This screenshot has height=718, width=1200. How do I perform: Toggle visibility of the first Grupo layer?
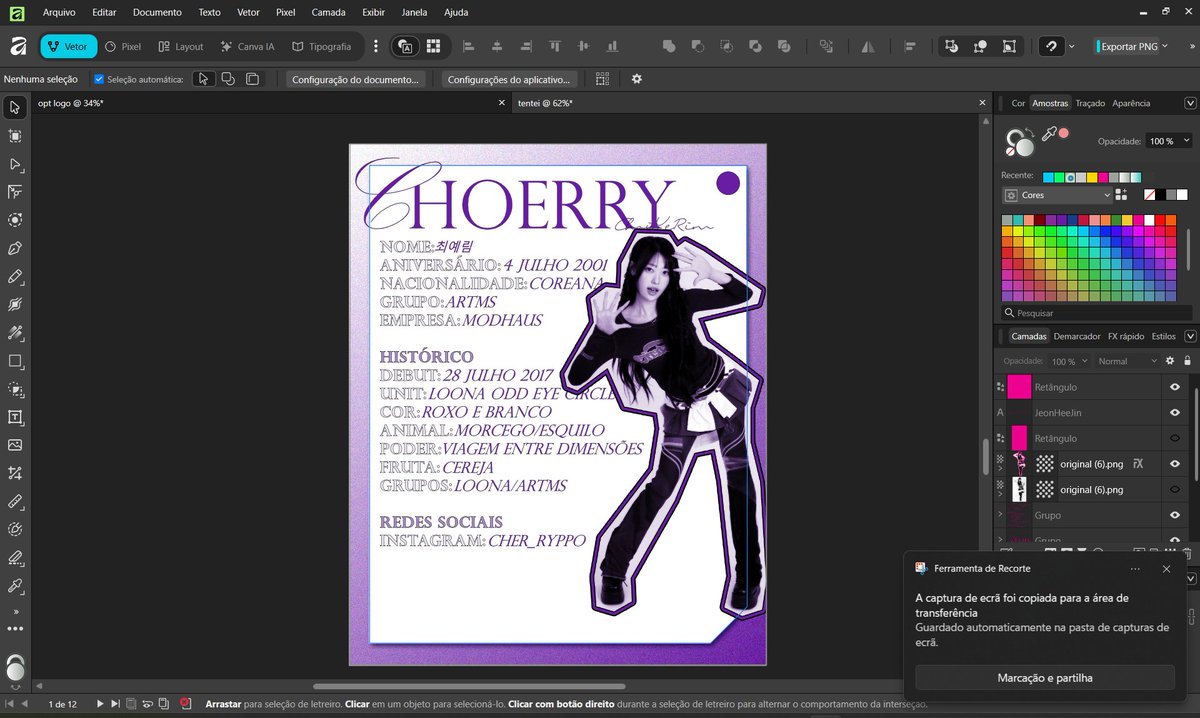pos(1175,515)
